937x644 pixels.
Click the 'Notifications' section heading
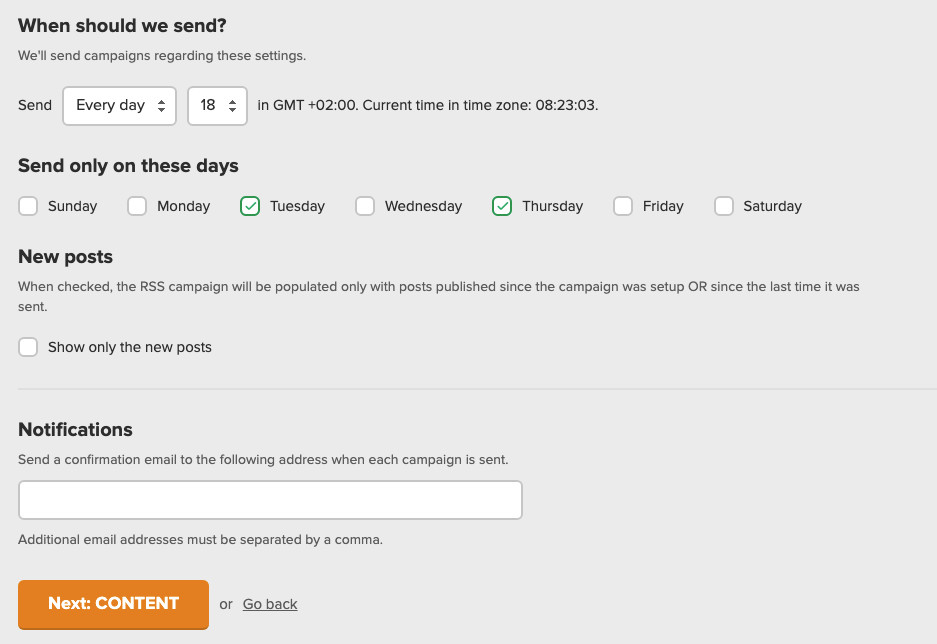75,430
